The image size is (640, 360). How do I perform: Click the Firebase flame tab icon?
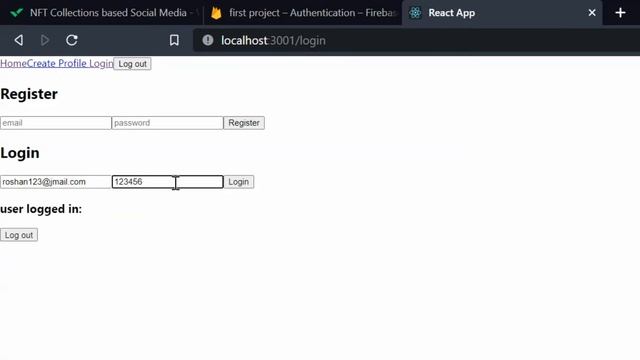tap(216, 13)
